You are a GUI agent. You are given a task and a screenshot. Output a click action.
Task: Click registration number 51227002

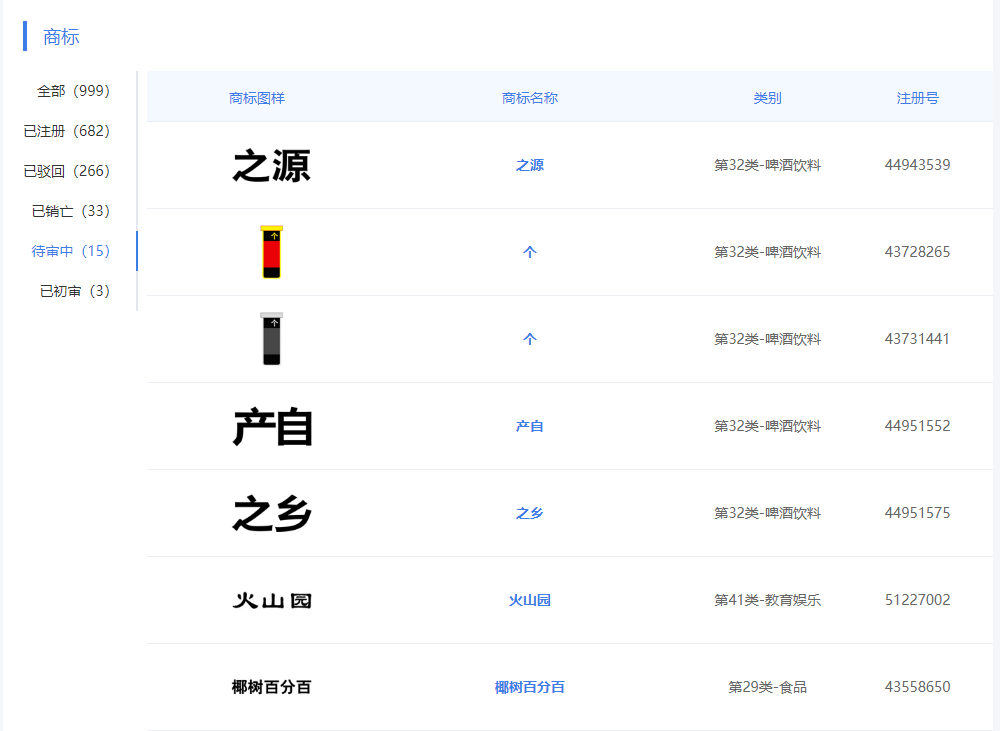pyautogui.click(x=917, y=600)
